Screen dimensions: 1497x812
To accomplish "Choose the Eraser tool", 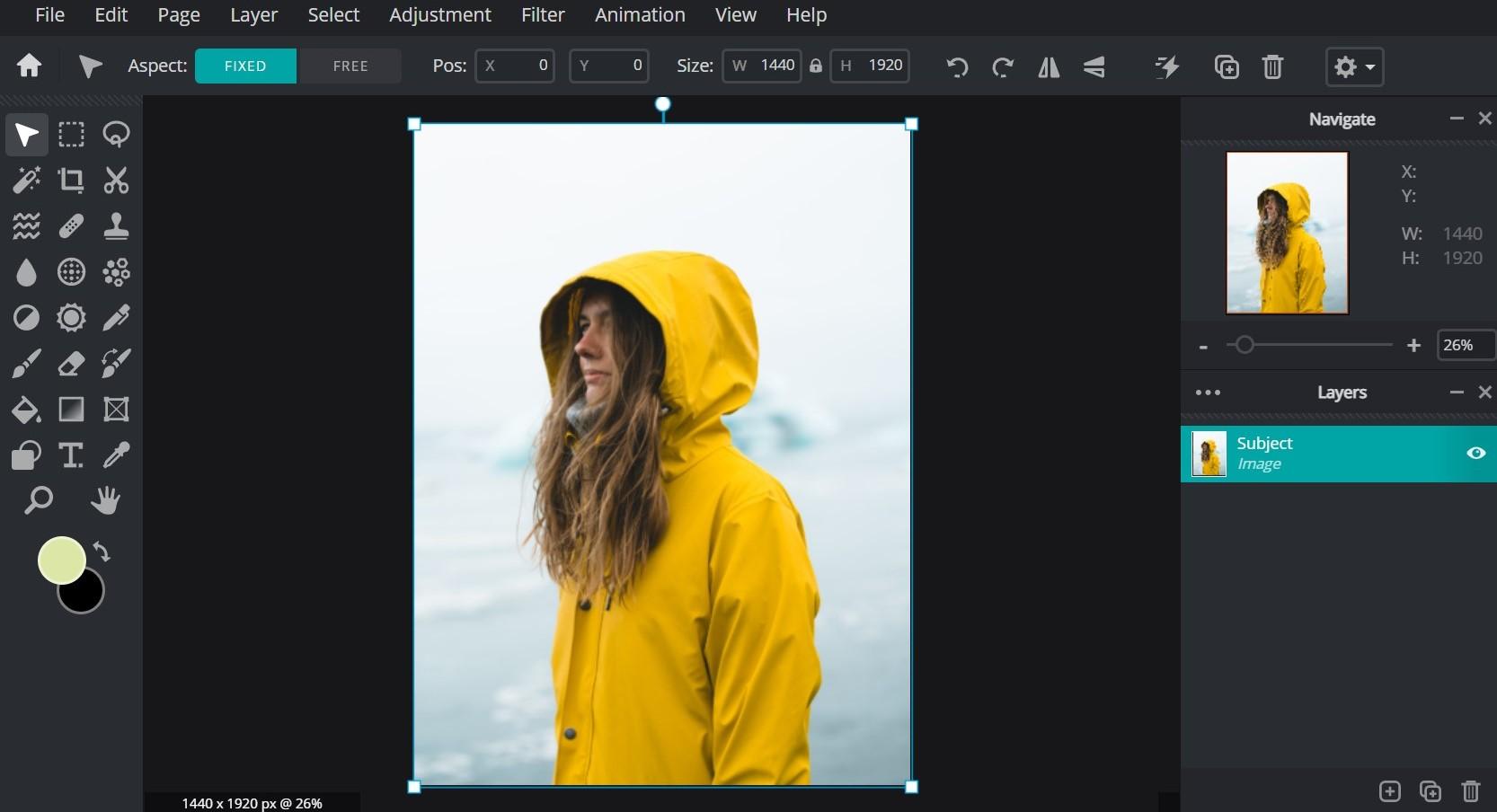I will [x=71, y=364].
